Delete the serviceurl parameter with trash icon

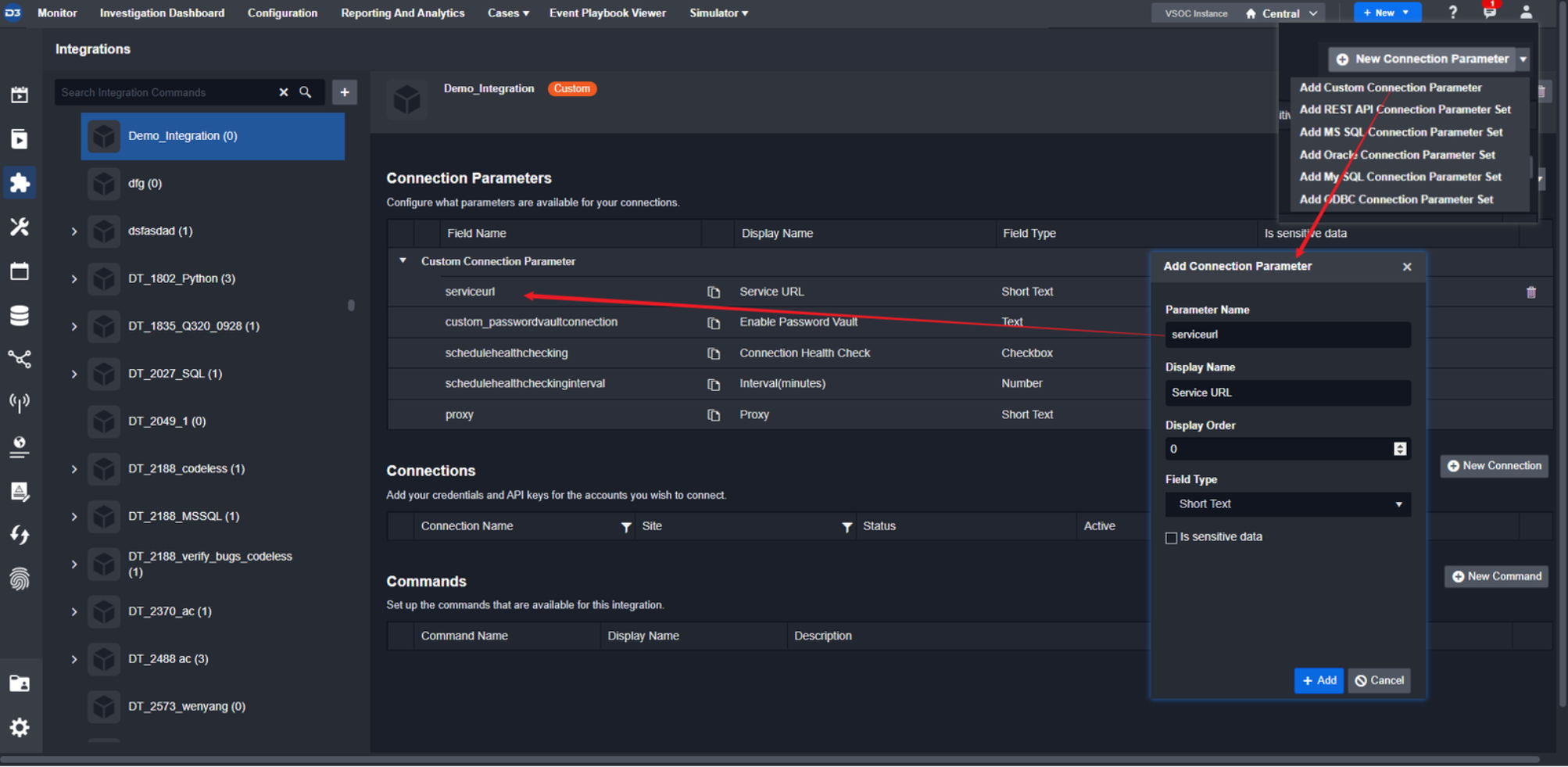[1531, 292]
